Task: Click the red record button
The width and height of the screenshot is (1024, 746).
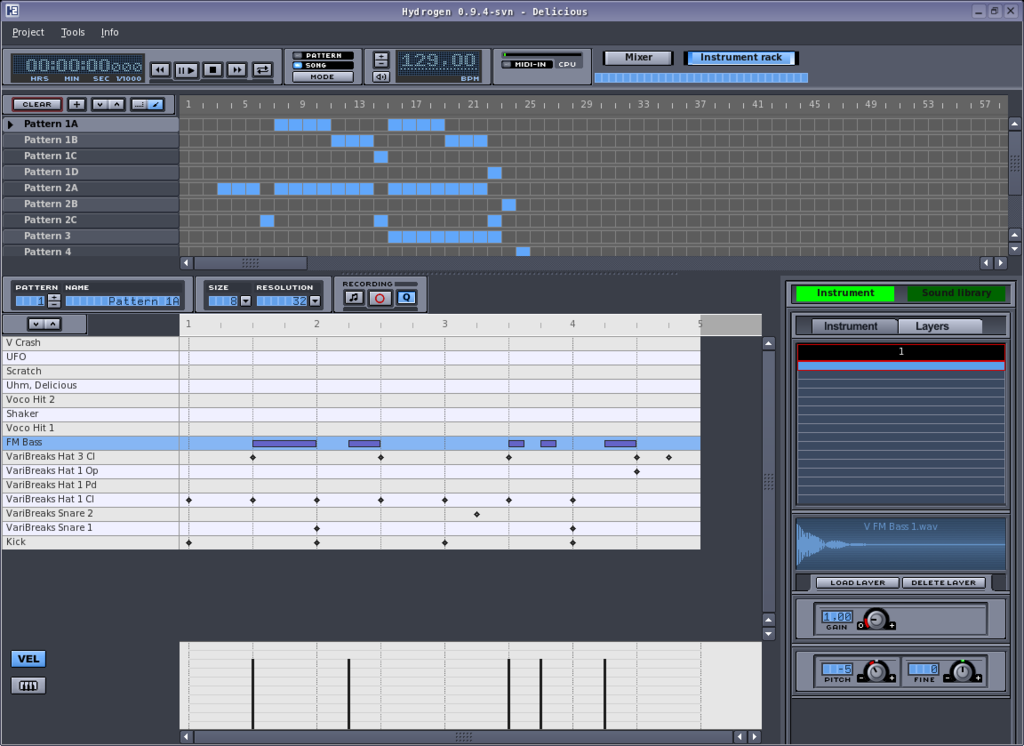Action: (x=379, y=298)
